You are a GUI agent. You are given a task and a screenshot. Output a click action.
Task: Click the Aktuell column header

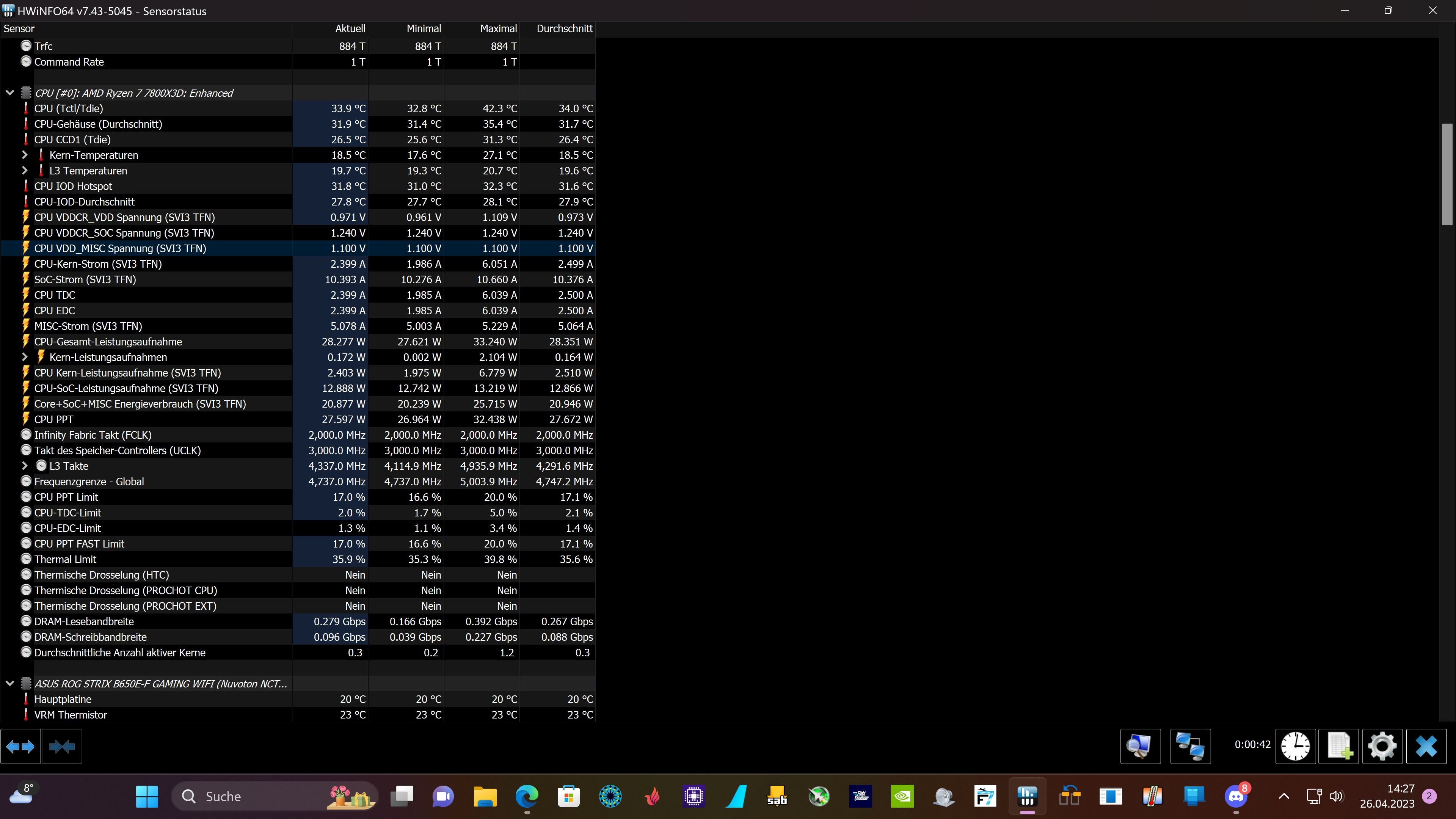(330, 29)
